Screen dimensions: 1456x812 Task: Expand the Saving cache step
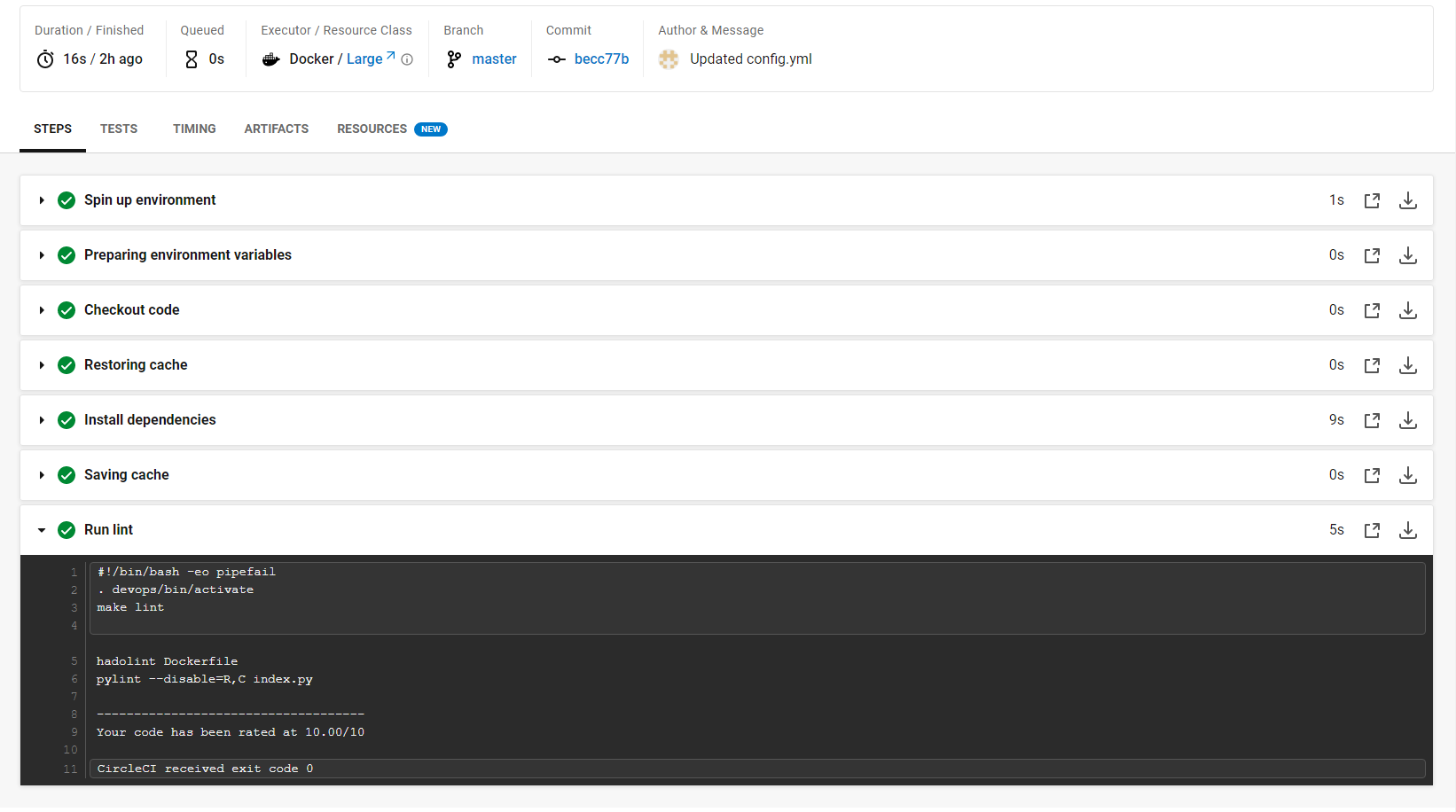(42, 475)
